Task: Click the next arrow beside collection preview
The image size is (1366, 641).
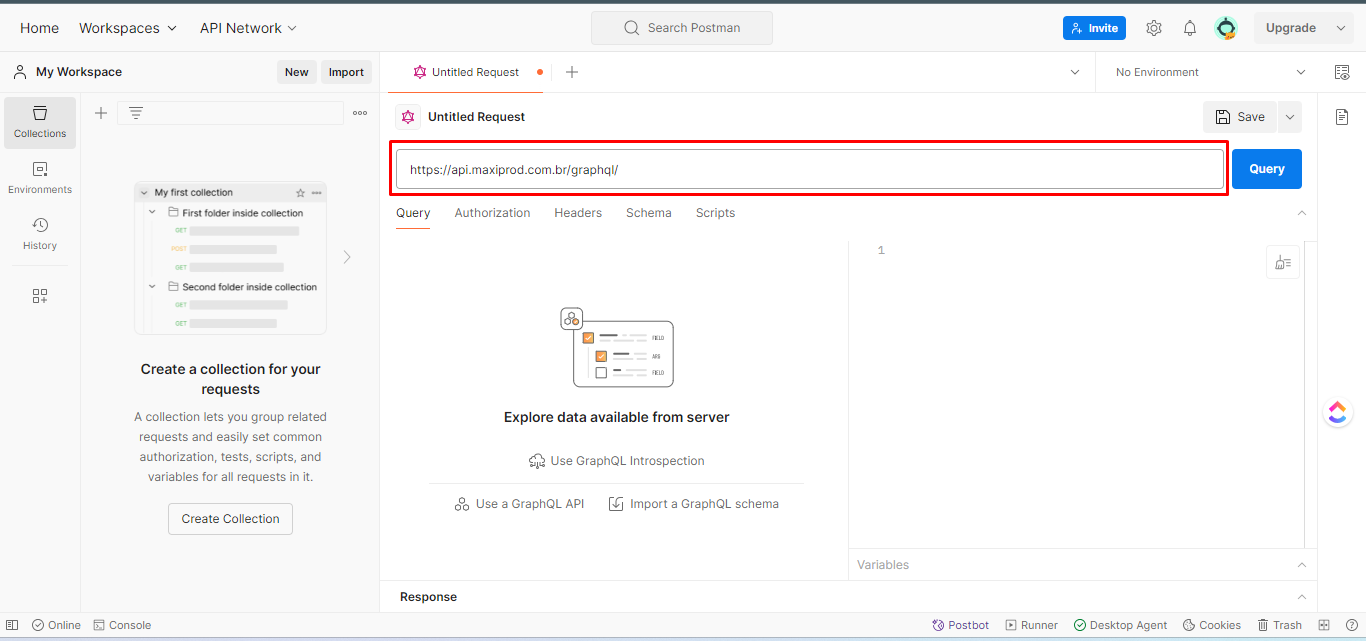Action: (347, 257)
